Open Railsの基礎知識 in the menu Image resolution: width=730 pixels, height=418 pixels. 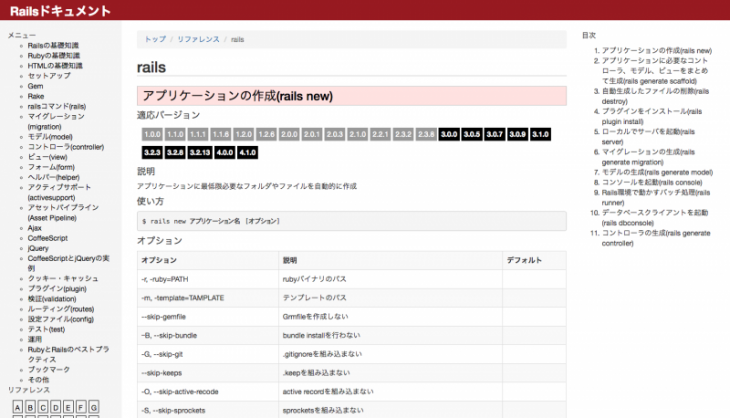[x=53, y=45]
